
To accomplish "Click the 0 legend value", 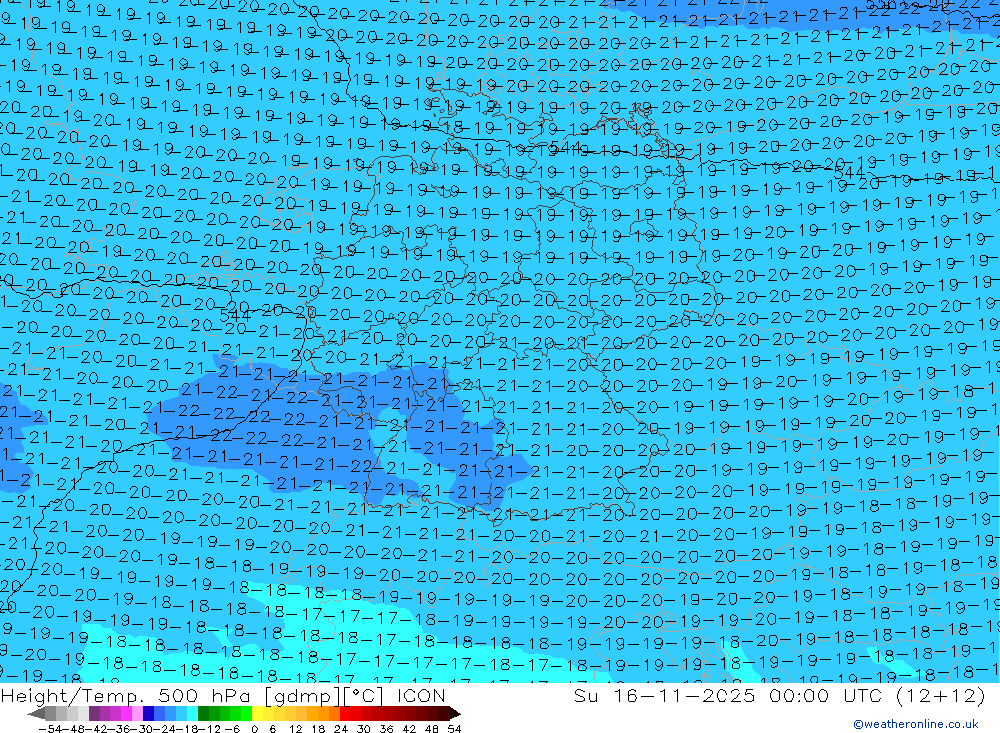I will point(254,729).
